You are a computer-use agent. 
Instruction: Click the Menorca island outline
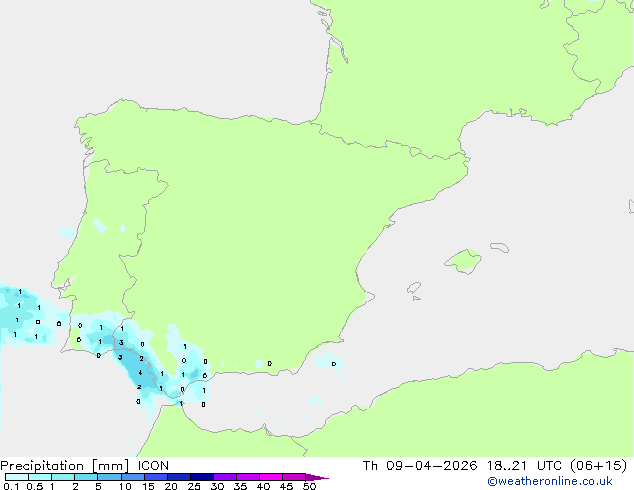click(499, 247)
